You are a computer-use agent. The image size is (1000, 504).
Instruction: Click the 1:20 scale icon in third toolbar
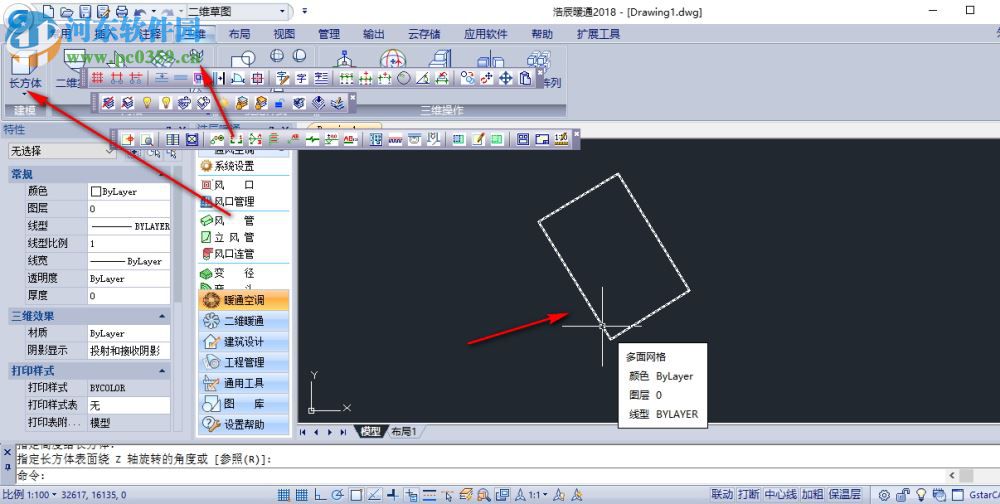(x=561, y=139)
